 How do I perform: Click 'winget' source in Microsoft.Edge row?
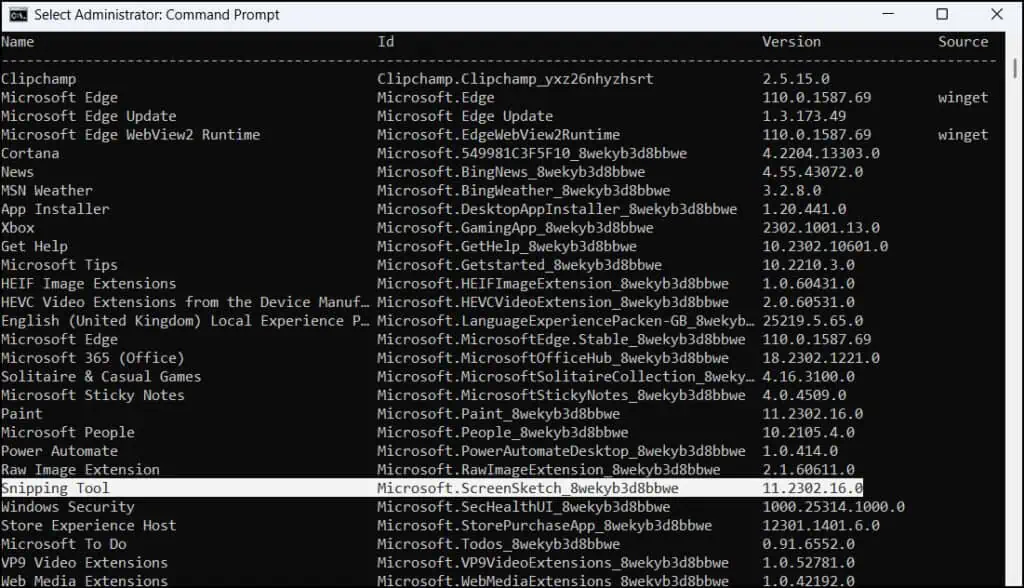pyautogui.click(x=963, y=98)
